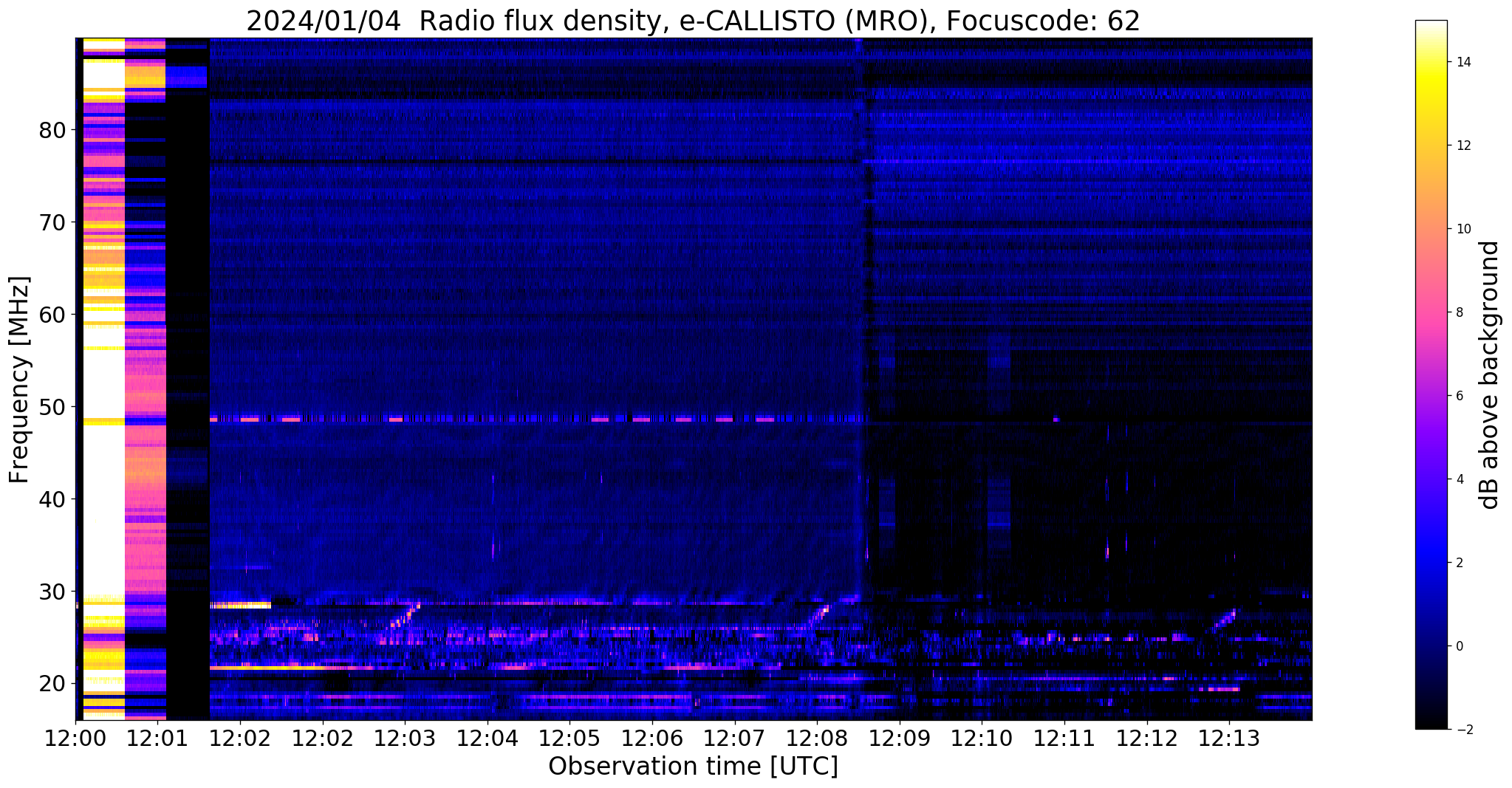Click the 12:10 time tick label
This screenshot has width=1512, height=788.
(982, 739)
